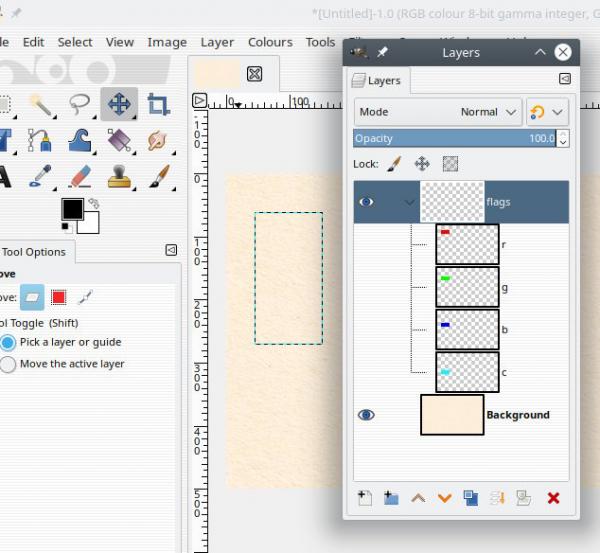This screenshot has width=600, height=553.
Task: Roll up the Layers window
Action: (540, 52)
